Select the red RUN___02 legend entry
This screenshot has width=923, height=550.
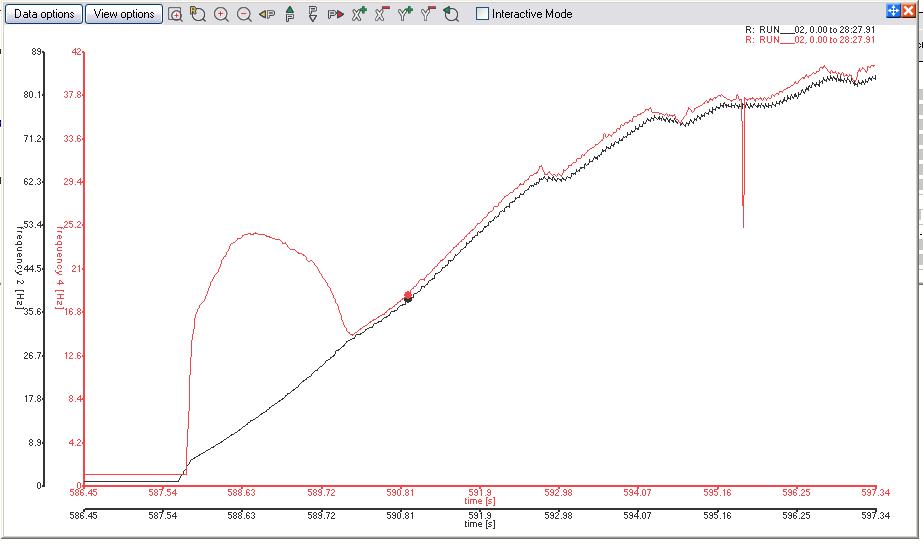click(x=810, y=40)
